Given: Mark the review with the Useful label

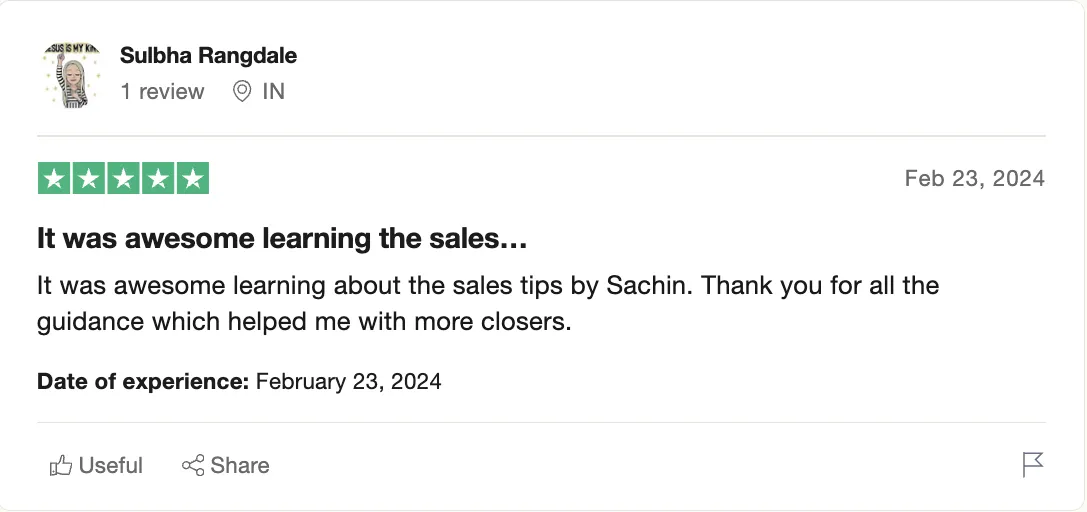Looking at the screenshot, I should point(111,465).
